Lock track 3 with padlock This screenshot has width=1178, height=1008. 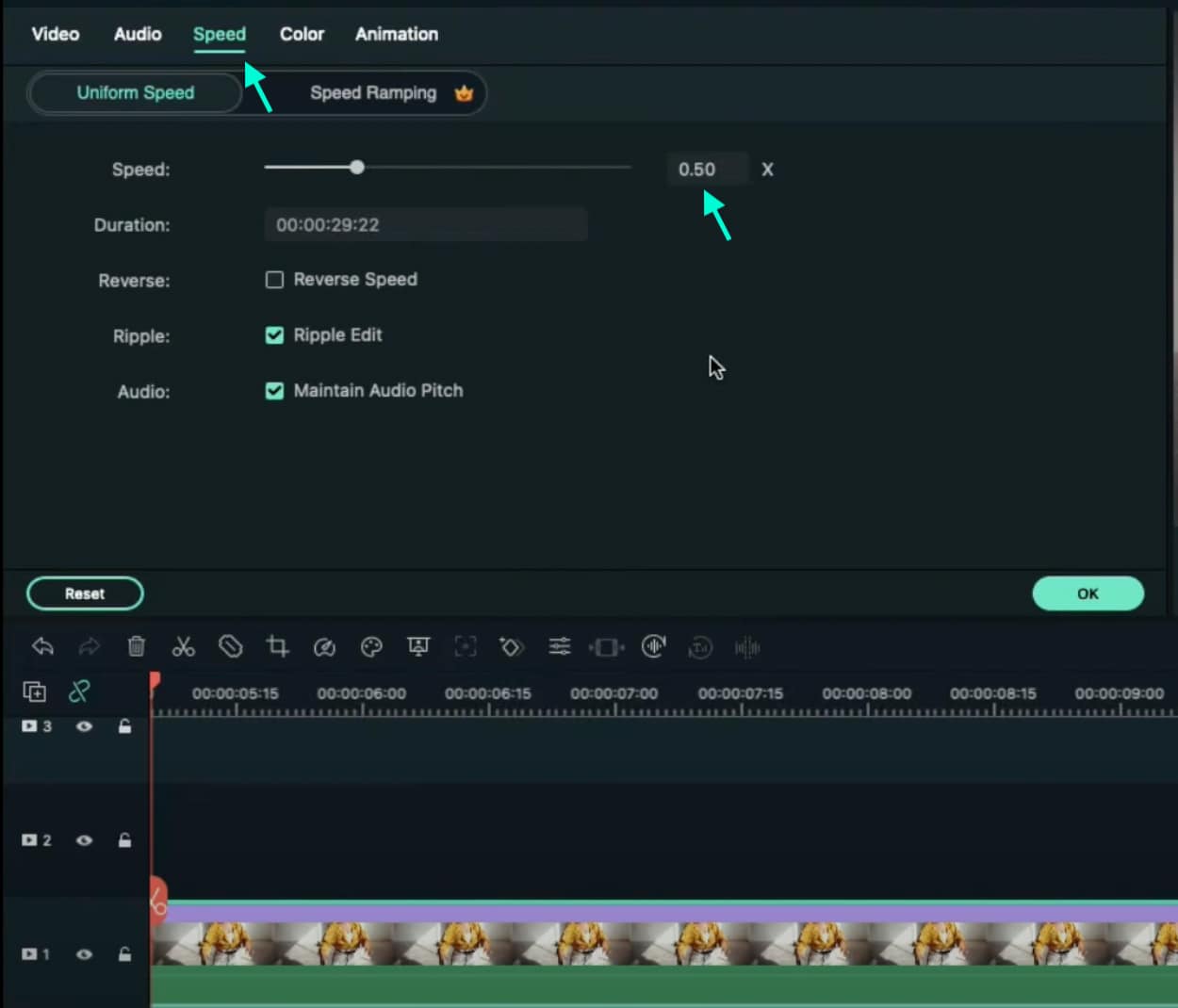point(124,725)
